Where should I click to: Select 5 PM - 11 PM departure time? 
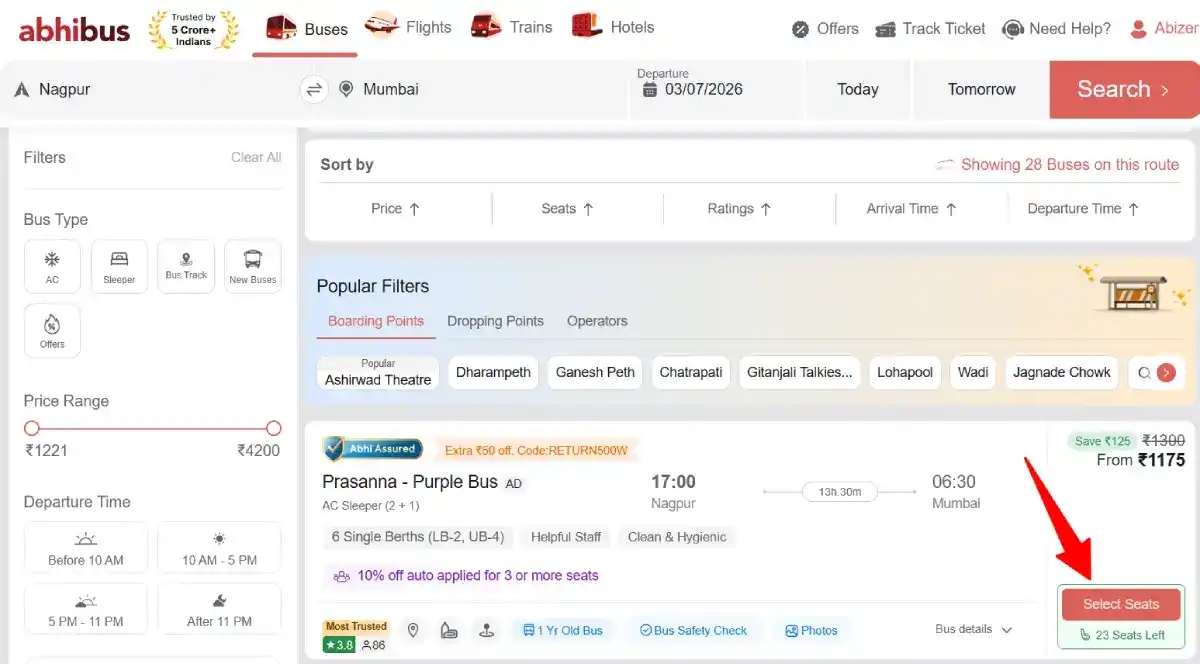click(x=86, y=609)
